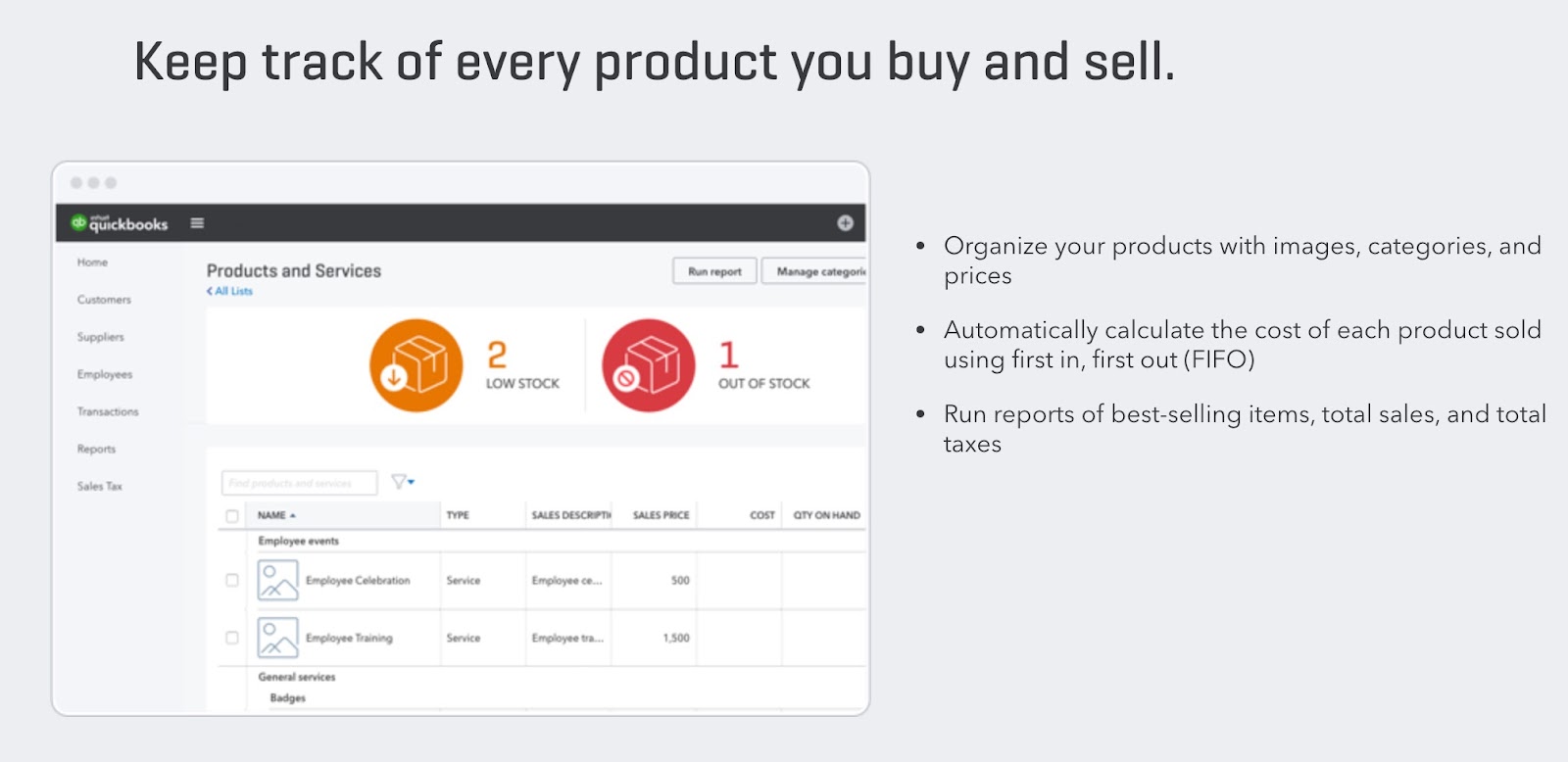Click the Find products and services field
The width and height of the screenshot is (1568, 762).
[299, 483]
